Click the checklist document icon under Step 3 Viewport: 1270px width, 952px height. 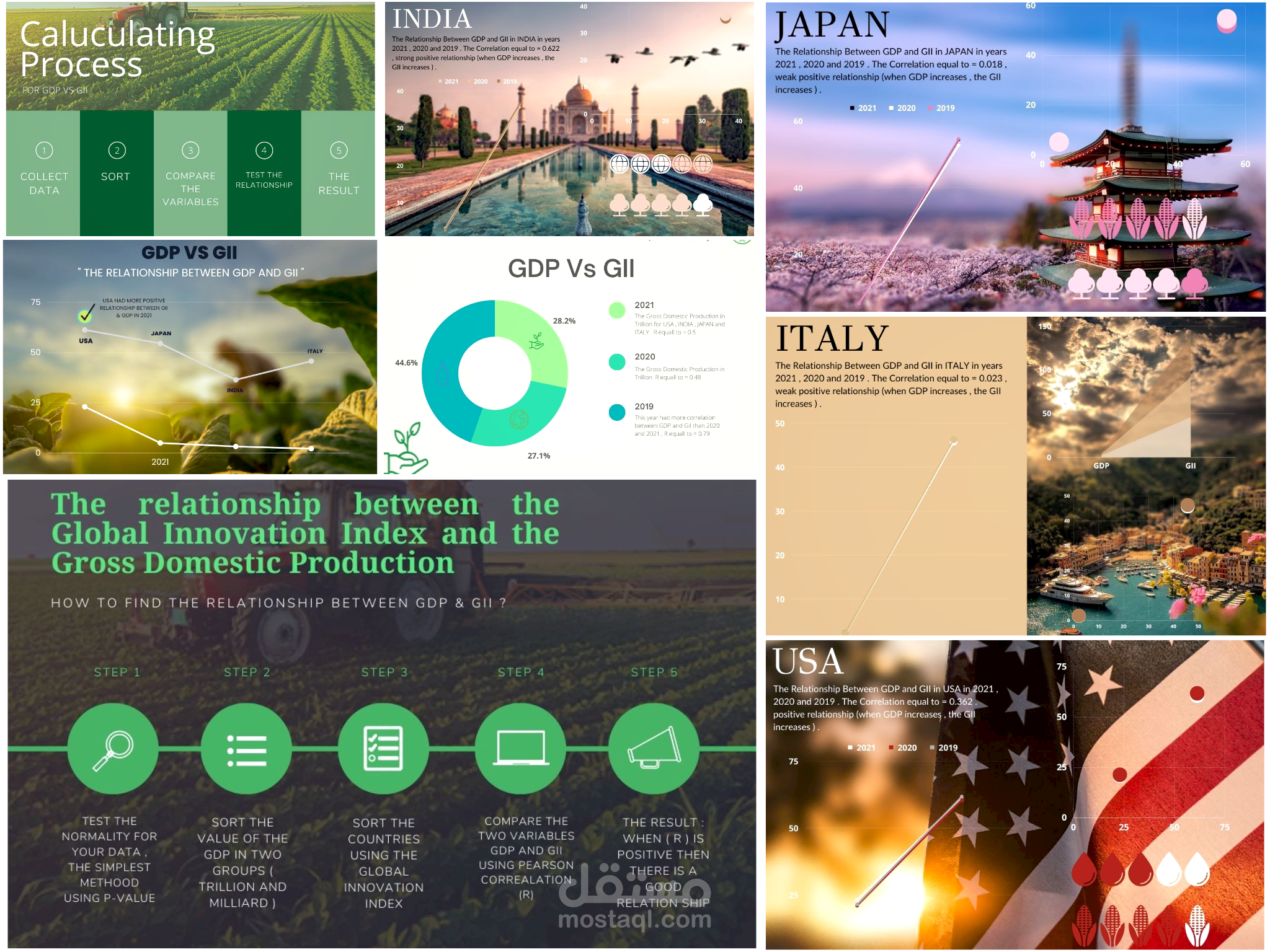coord(383,748)
